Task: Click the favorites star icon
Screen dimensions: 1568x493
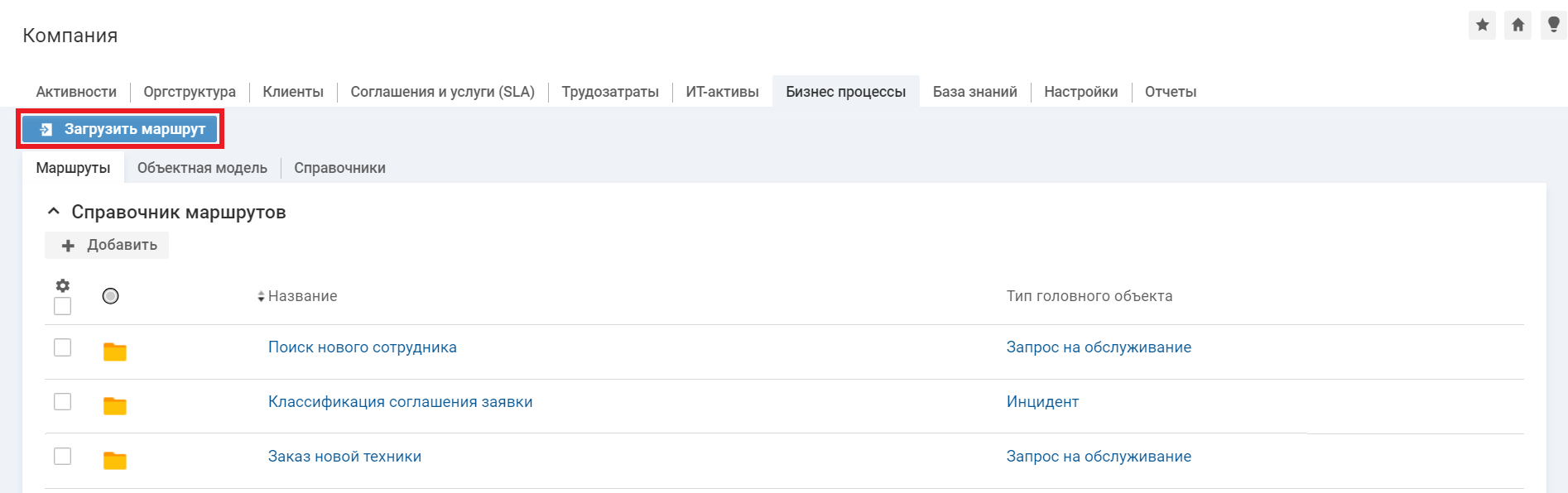Action: [x=1482, y=25]
